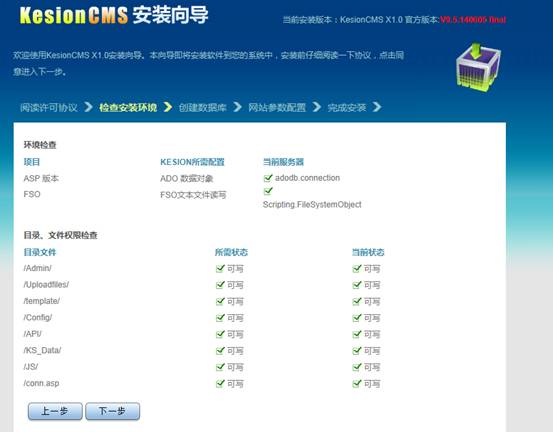Viewport: 553px width, 432px height.
Task: Click the 环境检查 section heading
Action: coord(40,145)
